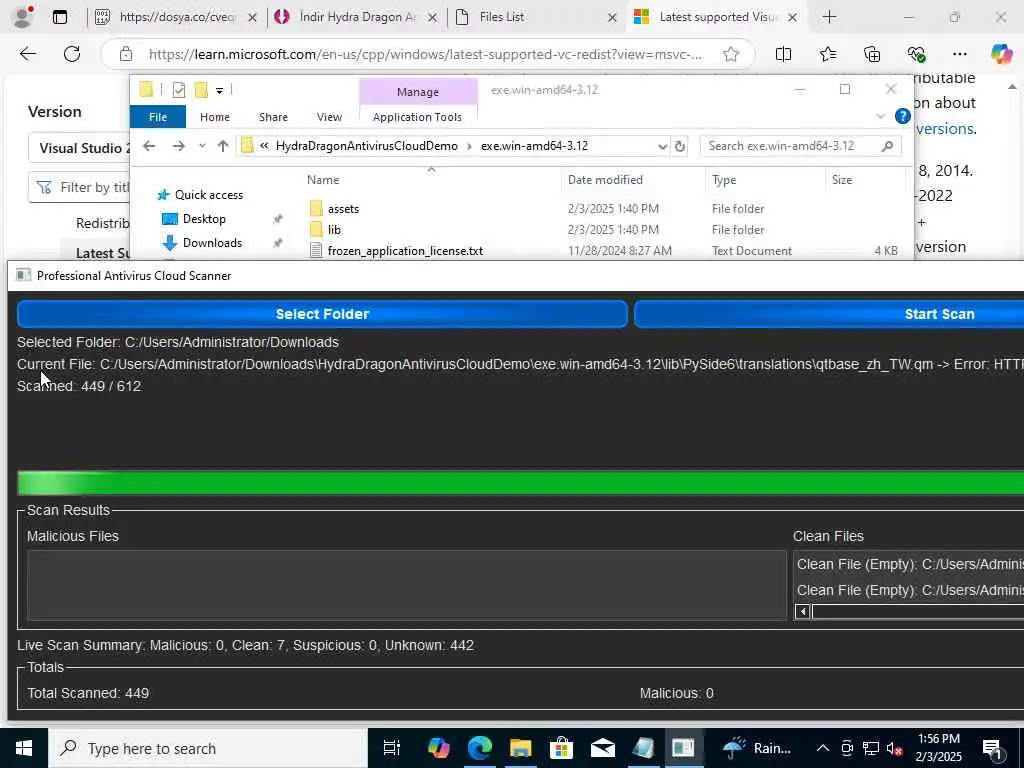This screenshot has width=1024, height=768.
Task: Go up one folder level in Explorer
Action: point(223,146)
